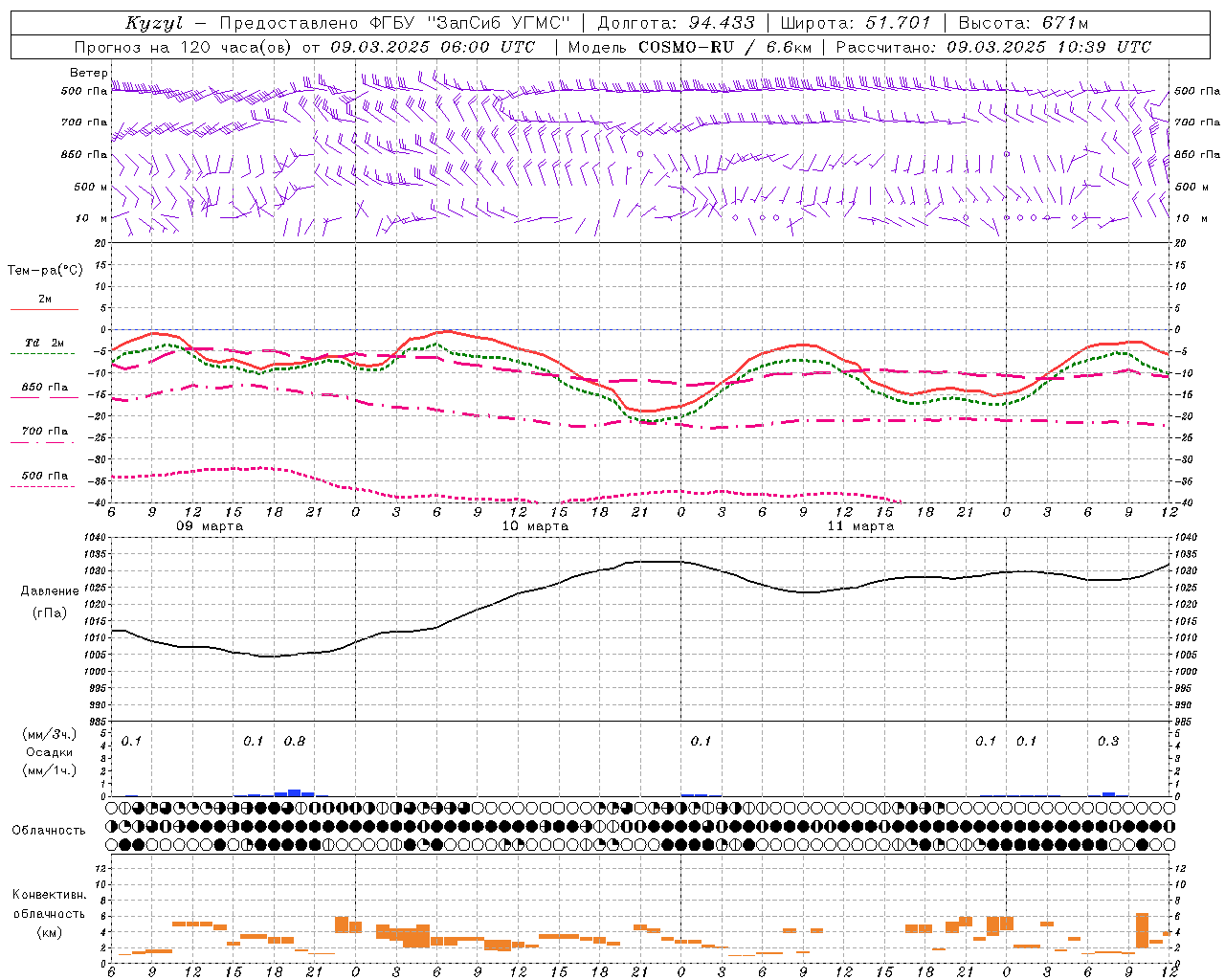Click the (гПа) unit label under Давление
The image size is (1225, 980).
(49, 612)
